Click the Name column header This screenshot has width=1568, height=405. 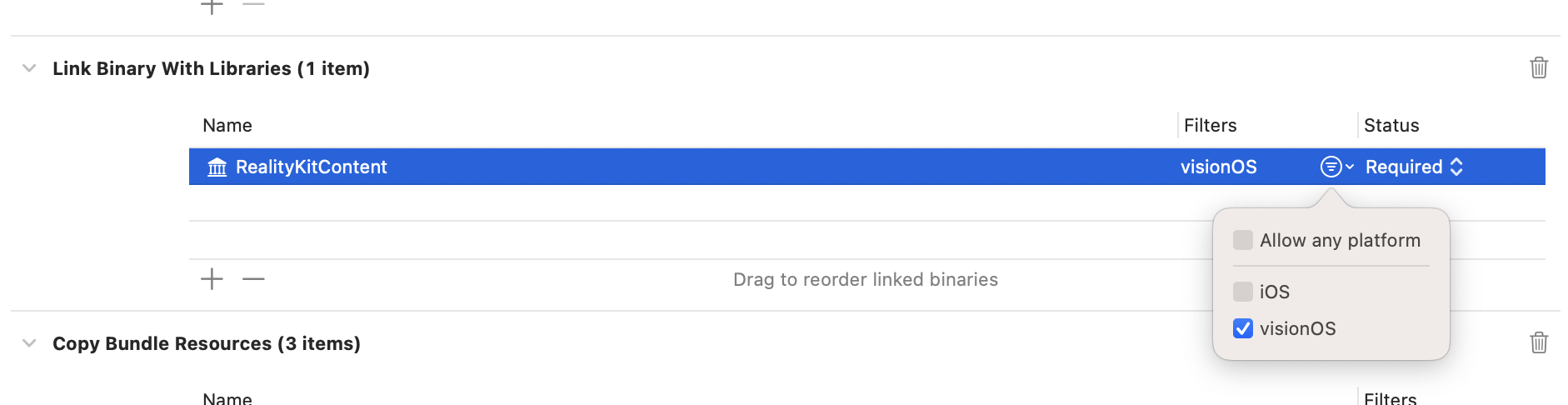tap(227, 125)
